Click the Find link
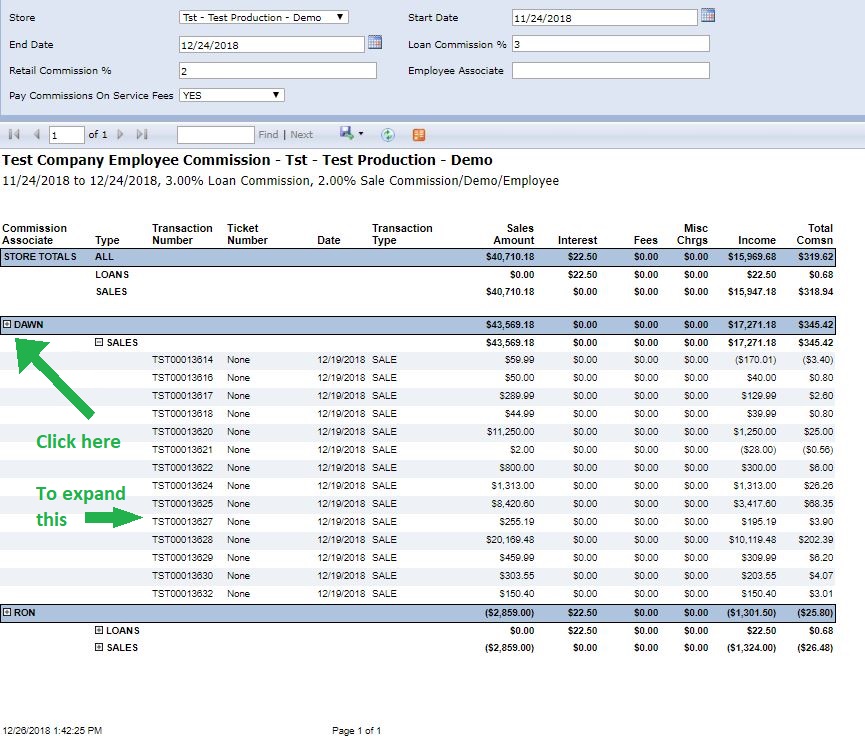The image size is (865, 740). 268,135
